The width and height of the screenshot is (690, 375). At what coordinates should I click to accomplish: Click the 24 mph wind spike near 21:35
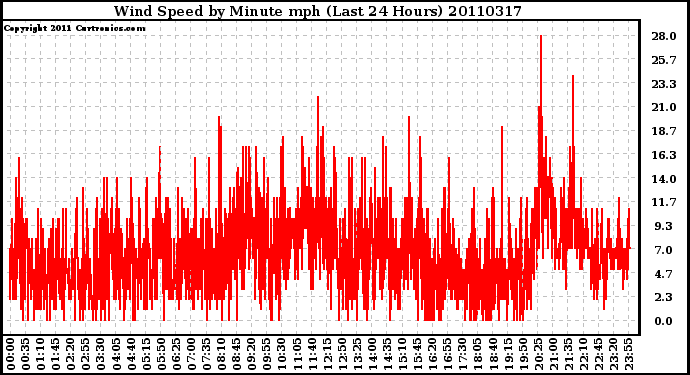pos(573,110)
